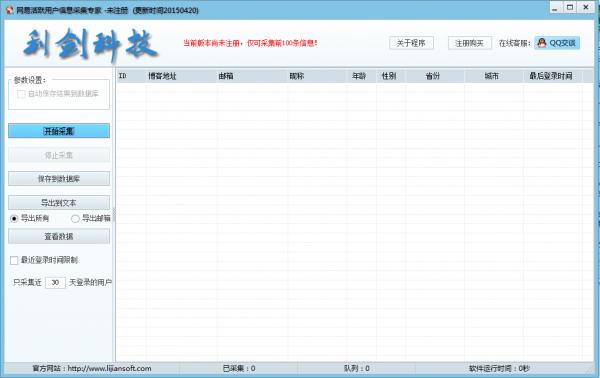The width and height of the screenshot is (600, 378).
Task: Sort by the ID column header
Action: point(131,76)
